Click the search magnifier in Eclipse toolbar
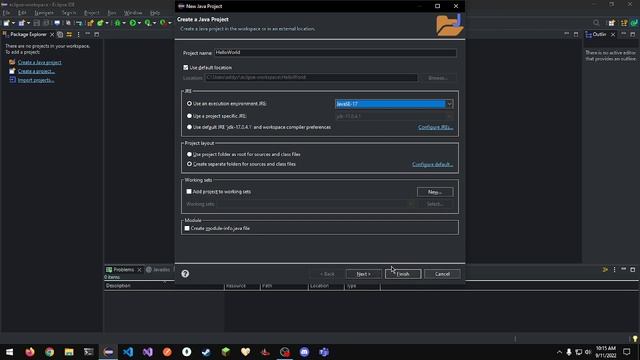This screenshot has width=640, height=360. coord(596,22)
